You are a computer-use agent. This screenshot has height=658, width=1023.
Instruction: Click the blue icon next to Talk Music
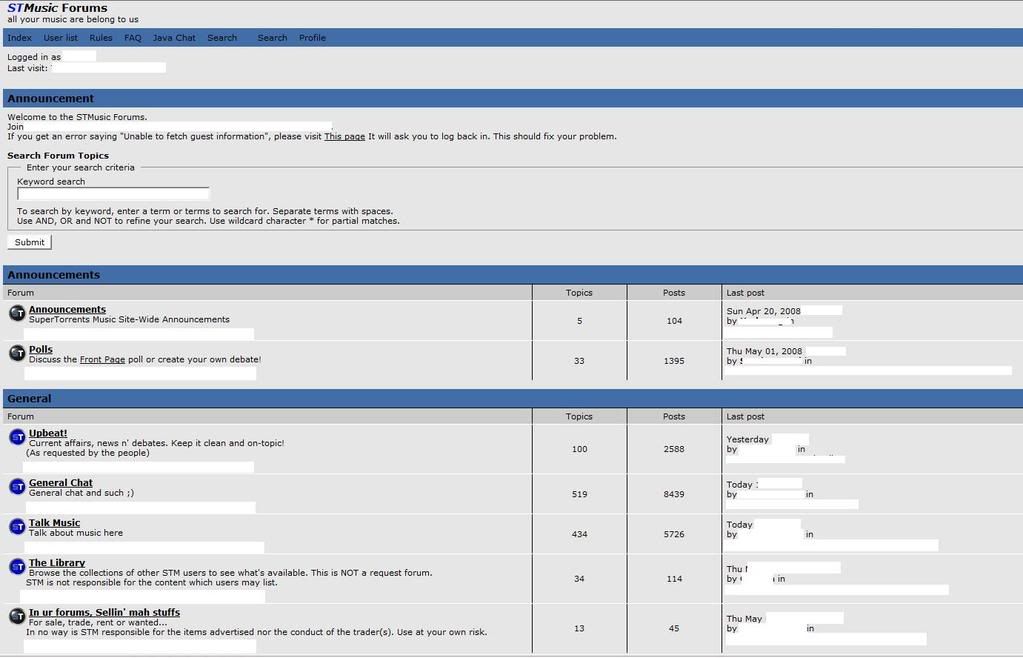point(17,527)
